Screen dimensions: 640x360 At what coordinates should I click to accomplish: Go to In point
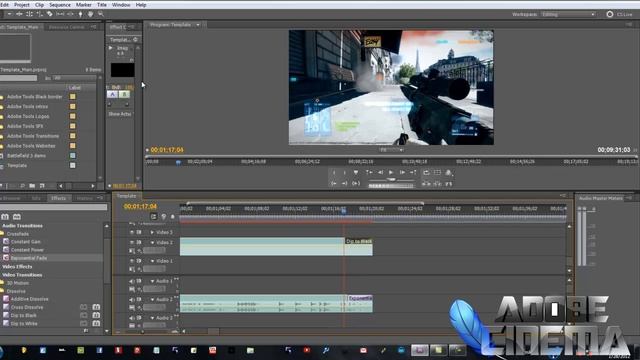coord(334,184)
